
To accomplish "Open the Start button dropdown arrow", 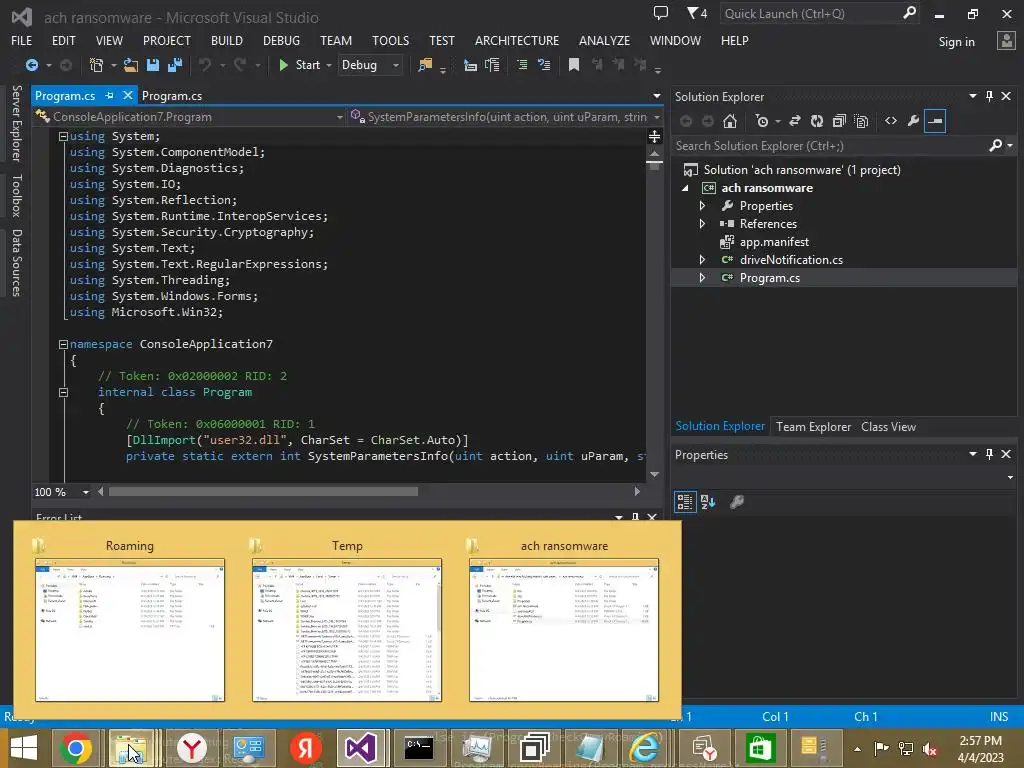I will (x=329, y=65).
